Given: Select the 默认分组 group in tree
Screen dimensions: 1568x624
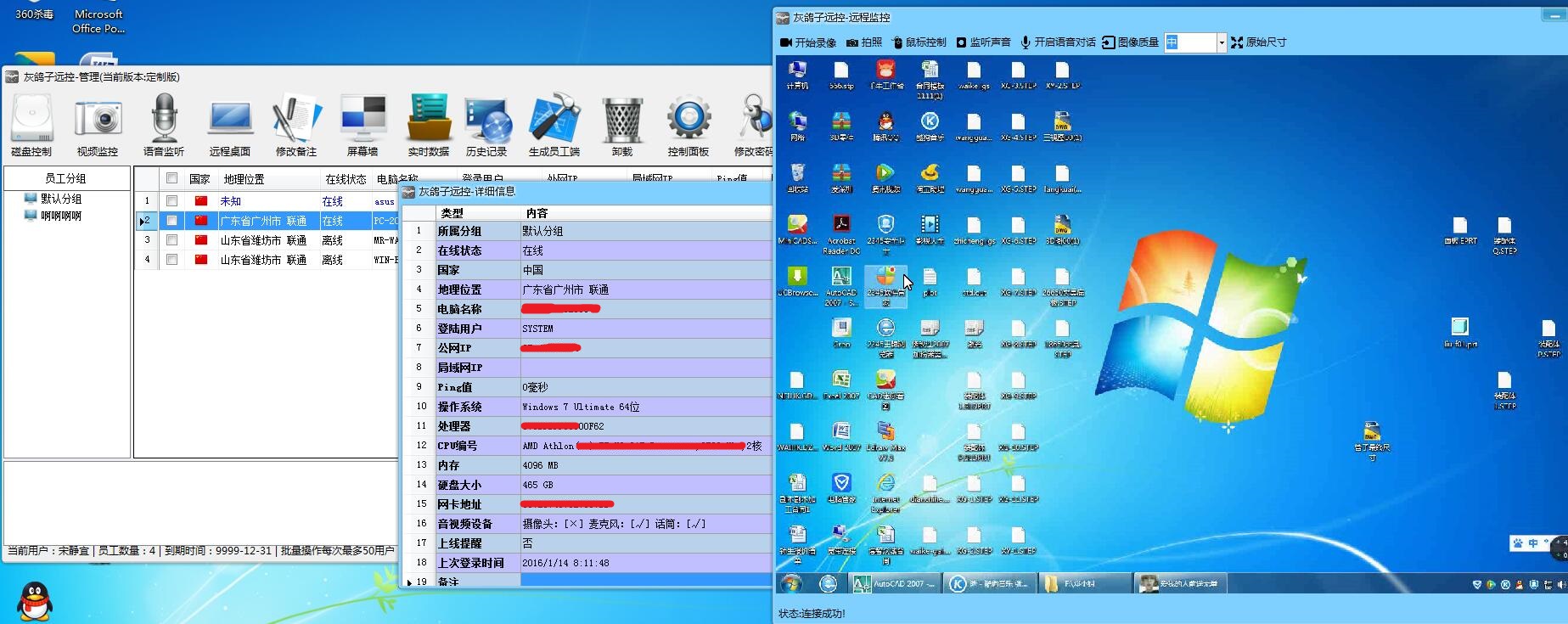Looking at the screenshot, I should tap(61, 199).
